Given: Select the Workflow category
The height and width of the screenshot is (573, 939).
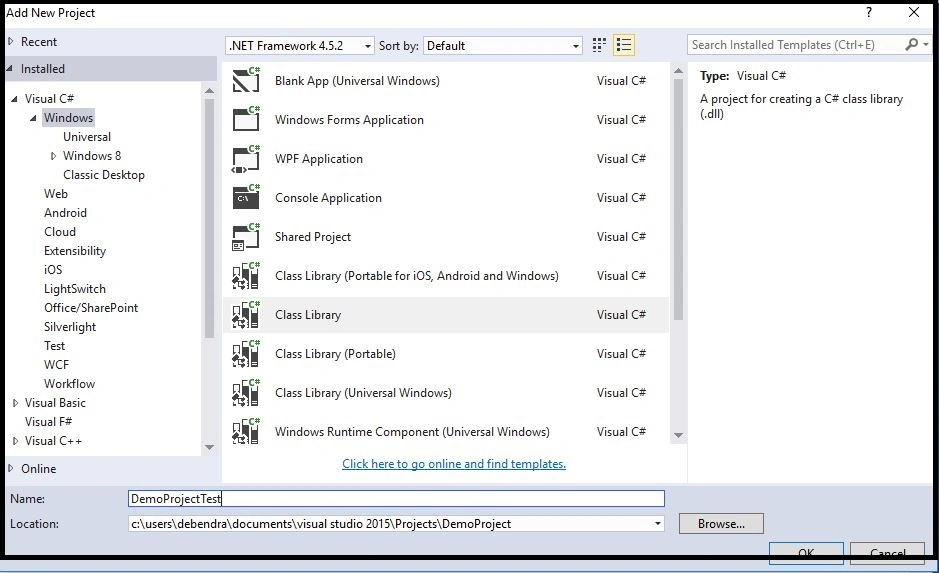Looking at the screenshot, I should (x=69, y=384).
